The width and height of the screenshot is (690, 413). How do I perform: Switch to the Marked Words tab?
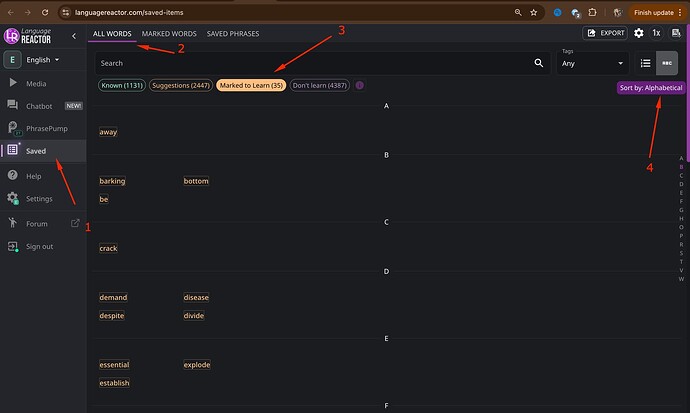tap(169, 33)
